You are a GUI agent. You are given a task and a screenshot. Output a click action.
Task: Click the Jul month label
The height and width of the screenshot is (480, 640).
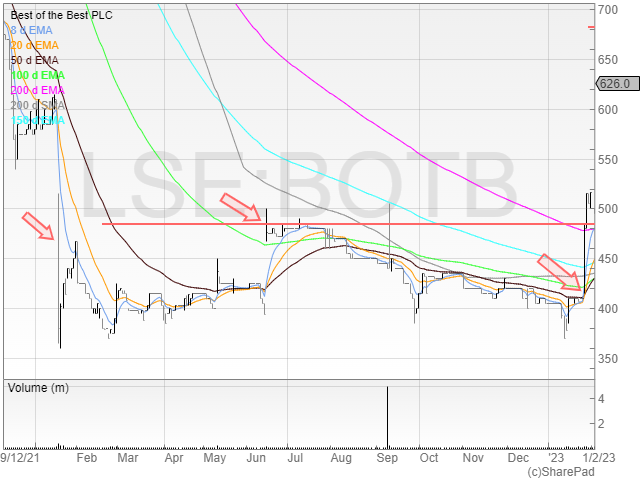(295, 458)
